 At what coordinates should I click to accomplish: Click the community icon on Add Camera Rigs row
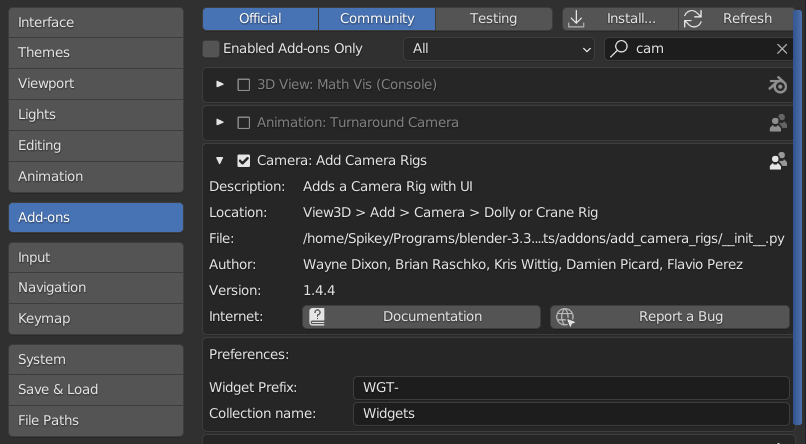pos(778,161)
